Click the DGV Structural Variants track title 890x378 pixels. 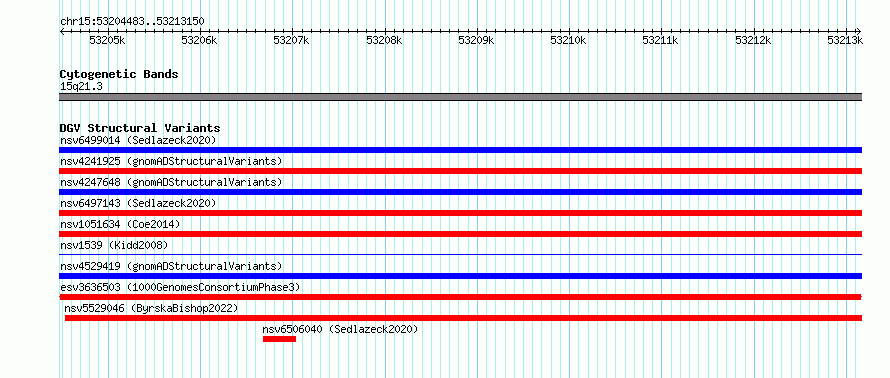click(140, 128)
